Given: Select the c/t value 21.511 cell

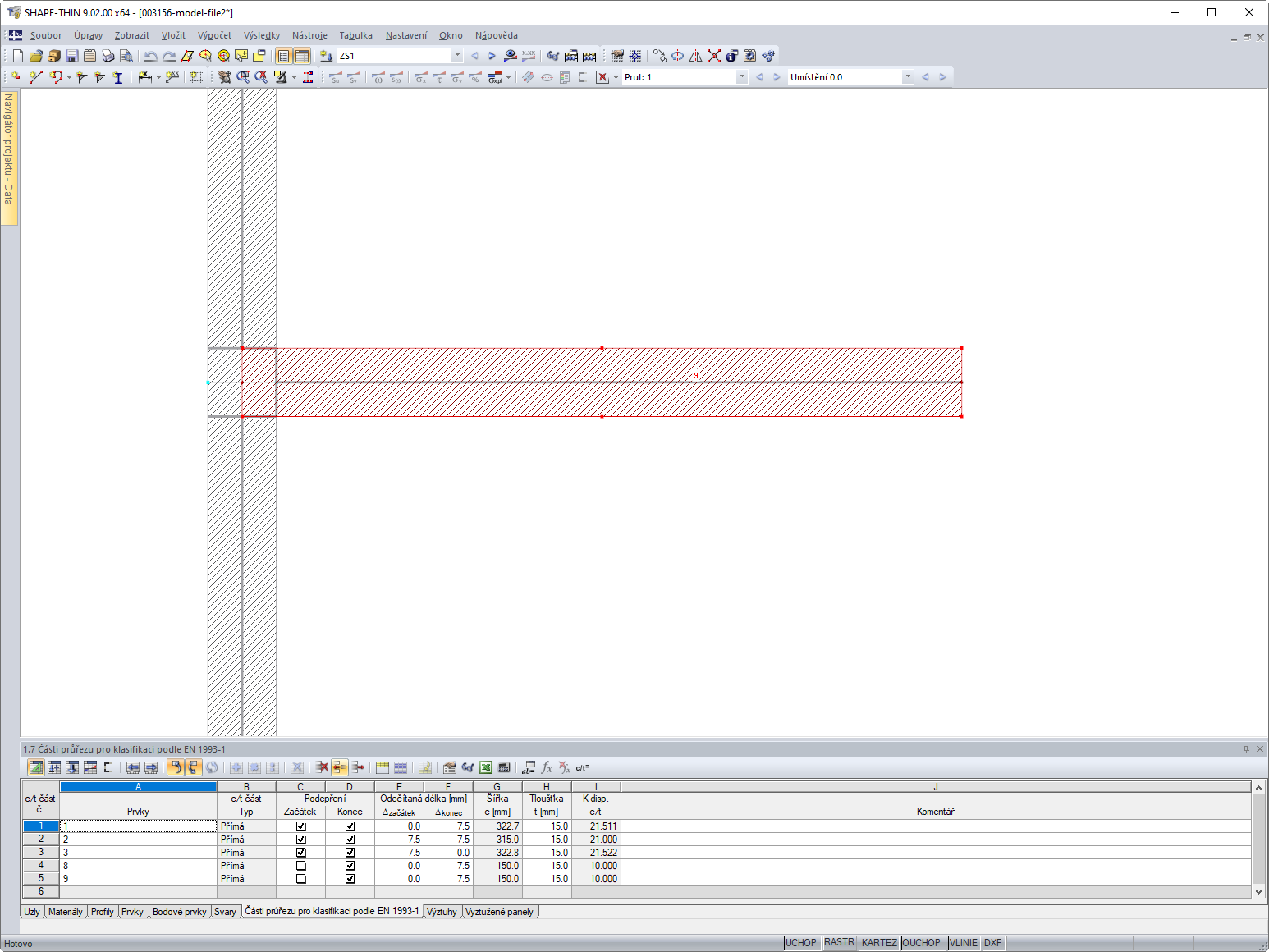Looking at the screenshot, I should (x=596, y=826).
